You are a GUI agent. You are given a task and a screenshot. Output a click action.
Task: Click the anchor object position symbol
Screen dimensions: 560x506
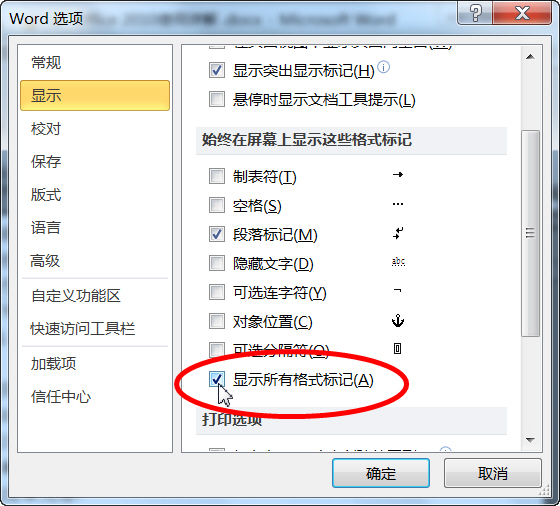[398, 321]
